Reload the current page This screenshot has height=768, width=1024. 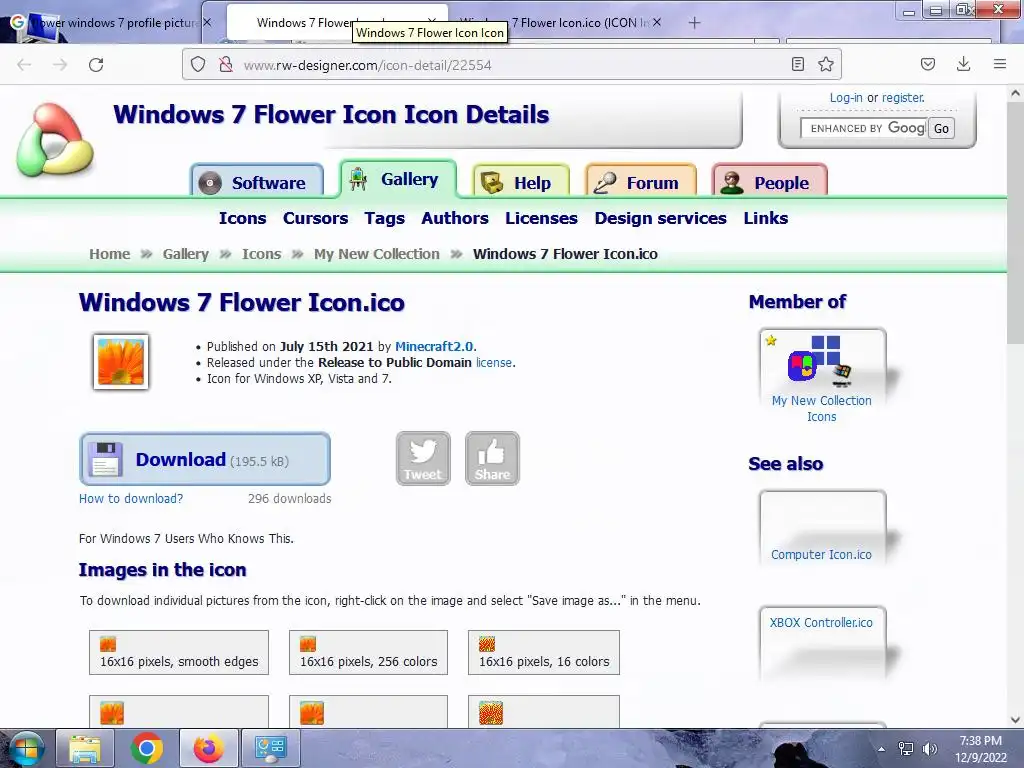coord(96,65)
